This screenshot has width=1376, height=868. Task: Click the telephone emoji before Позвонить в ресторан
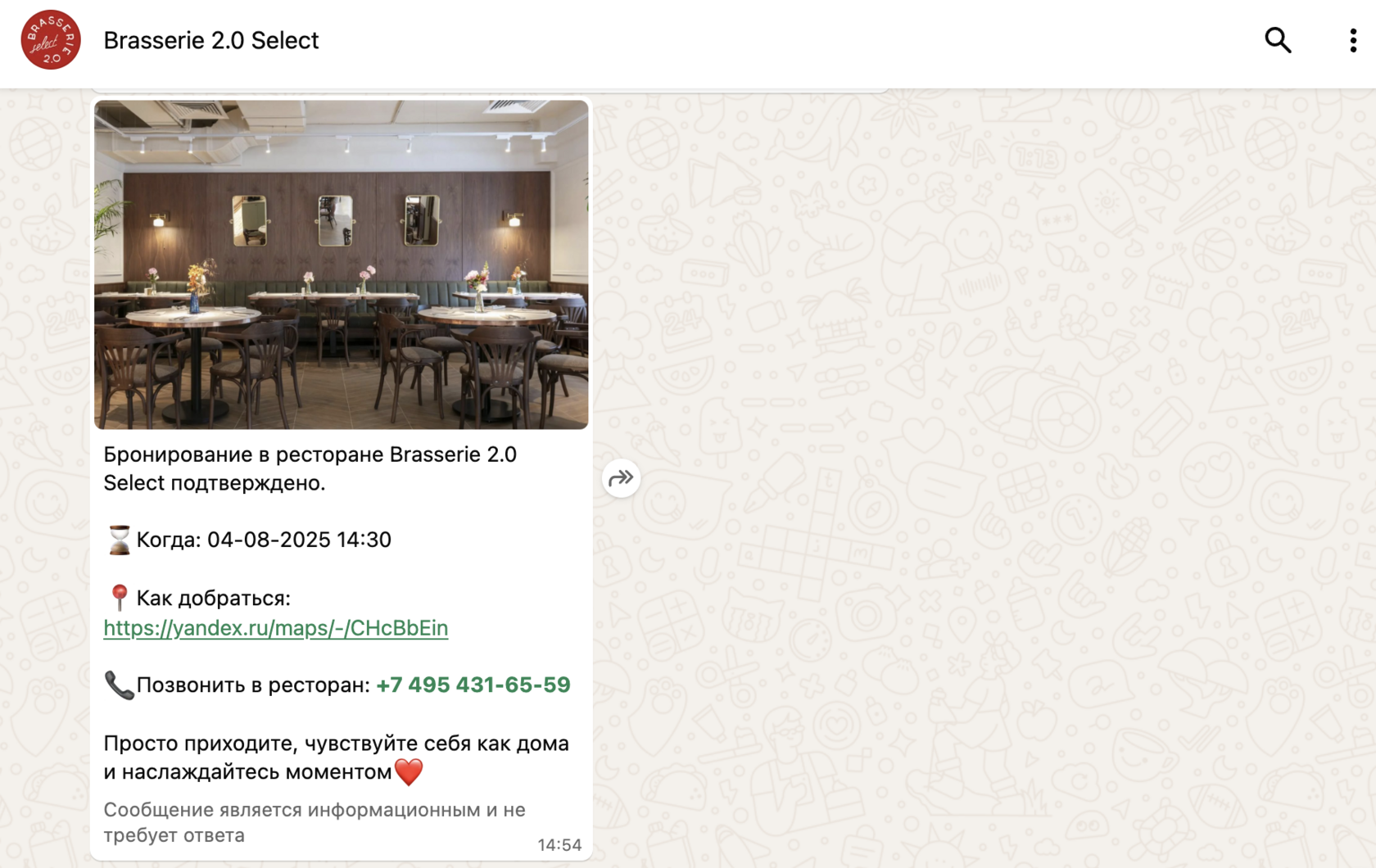pyautogui.click(x=119, y=685)
